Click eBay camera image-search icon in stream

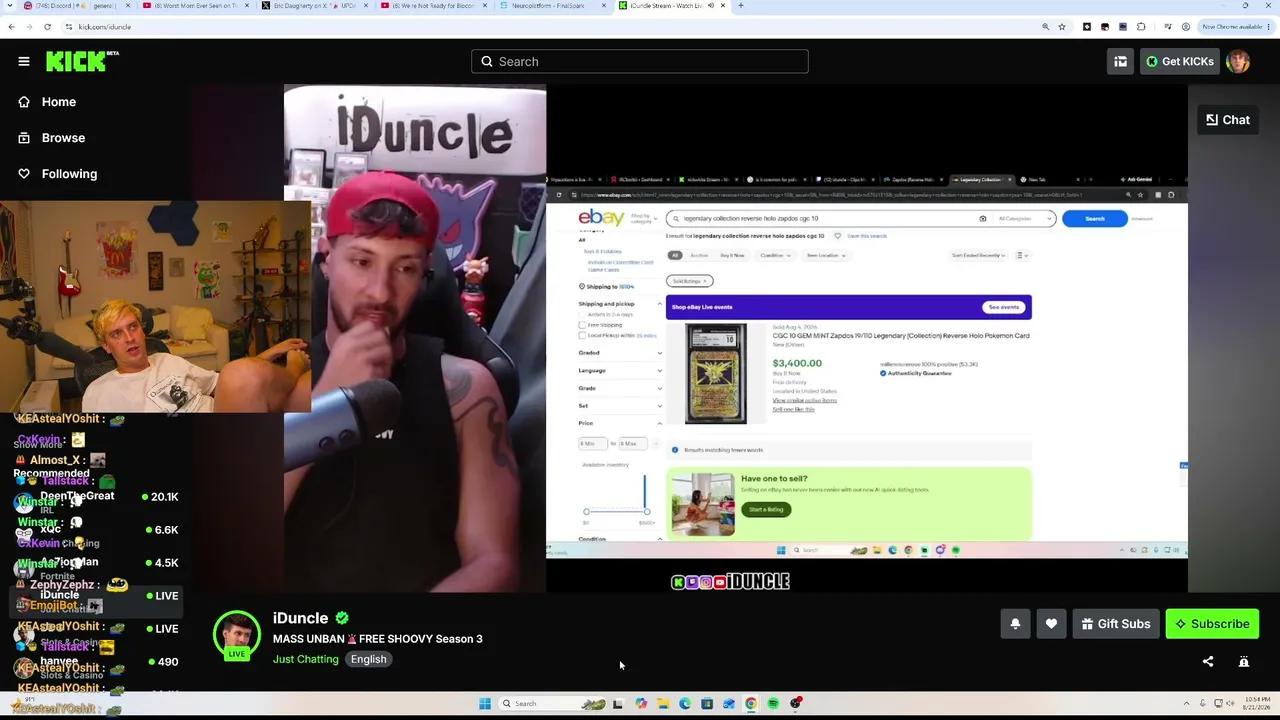coord(982,218)
